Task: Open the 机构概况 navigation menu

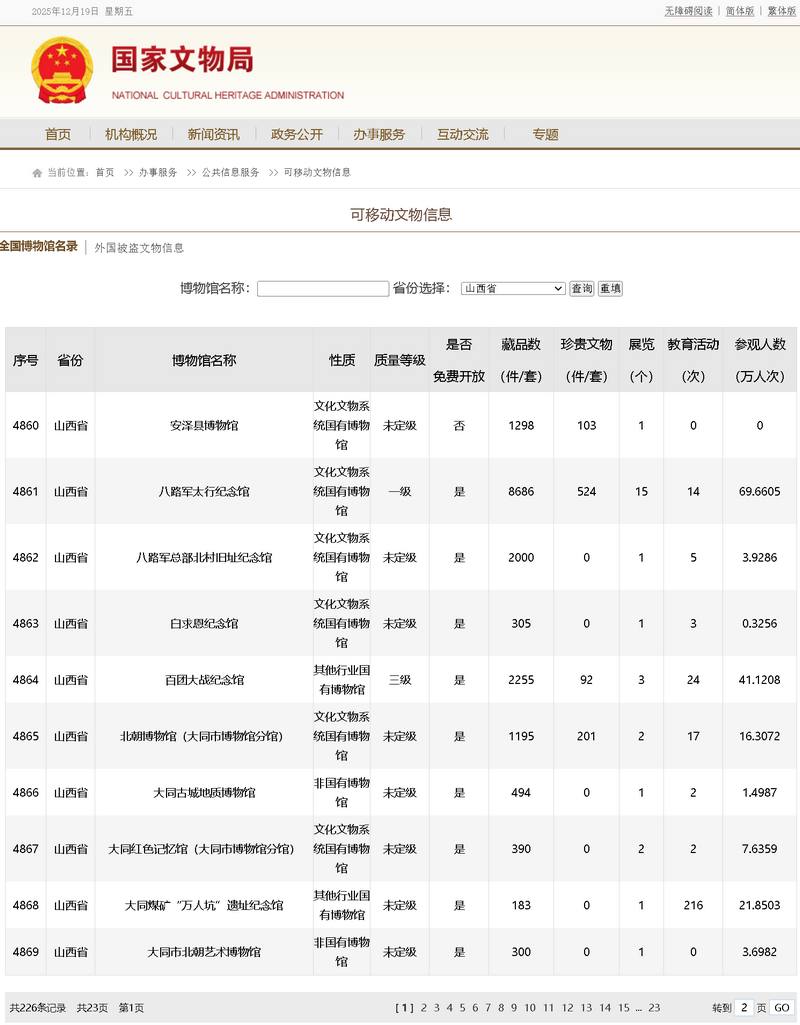Action: [131, 135]
